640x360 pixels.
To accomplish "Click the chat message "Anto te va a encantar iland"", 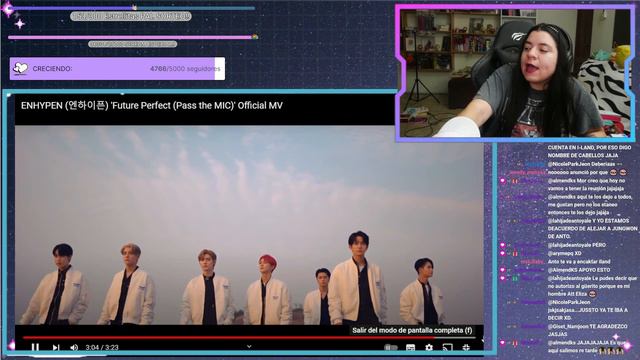I will (579, 262).
